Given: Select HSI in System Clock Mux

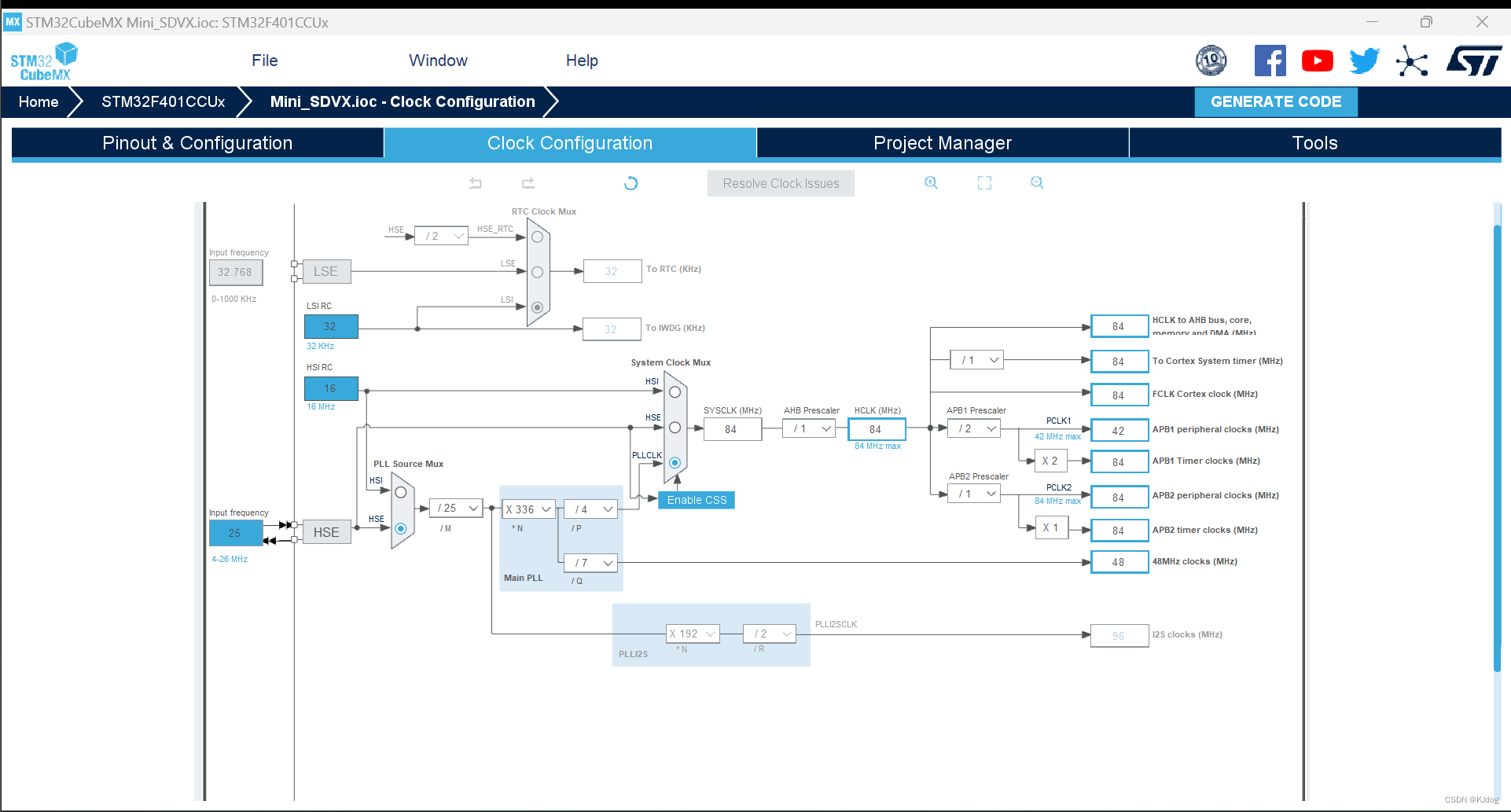Looking at the screenshot, I should (675, 391).
